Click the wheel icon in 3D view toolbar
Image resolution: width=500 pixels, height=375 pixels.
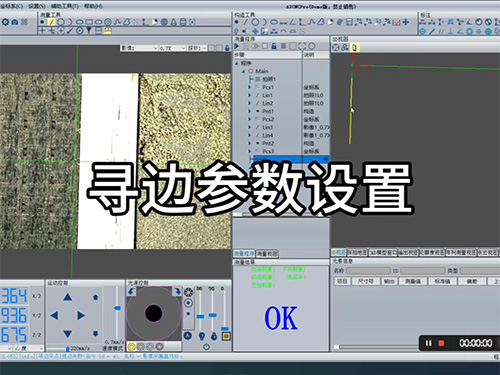pyautogui.click(x=336, y=47)
